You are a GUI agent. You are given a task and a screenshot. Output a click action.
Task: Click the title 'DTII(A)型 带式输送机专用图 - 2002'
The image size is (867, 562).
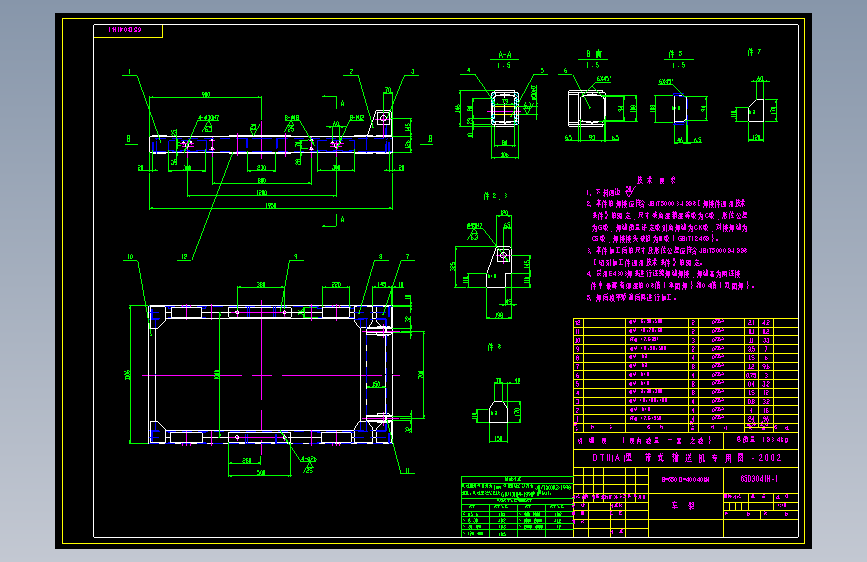click(686, 458)
